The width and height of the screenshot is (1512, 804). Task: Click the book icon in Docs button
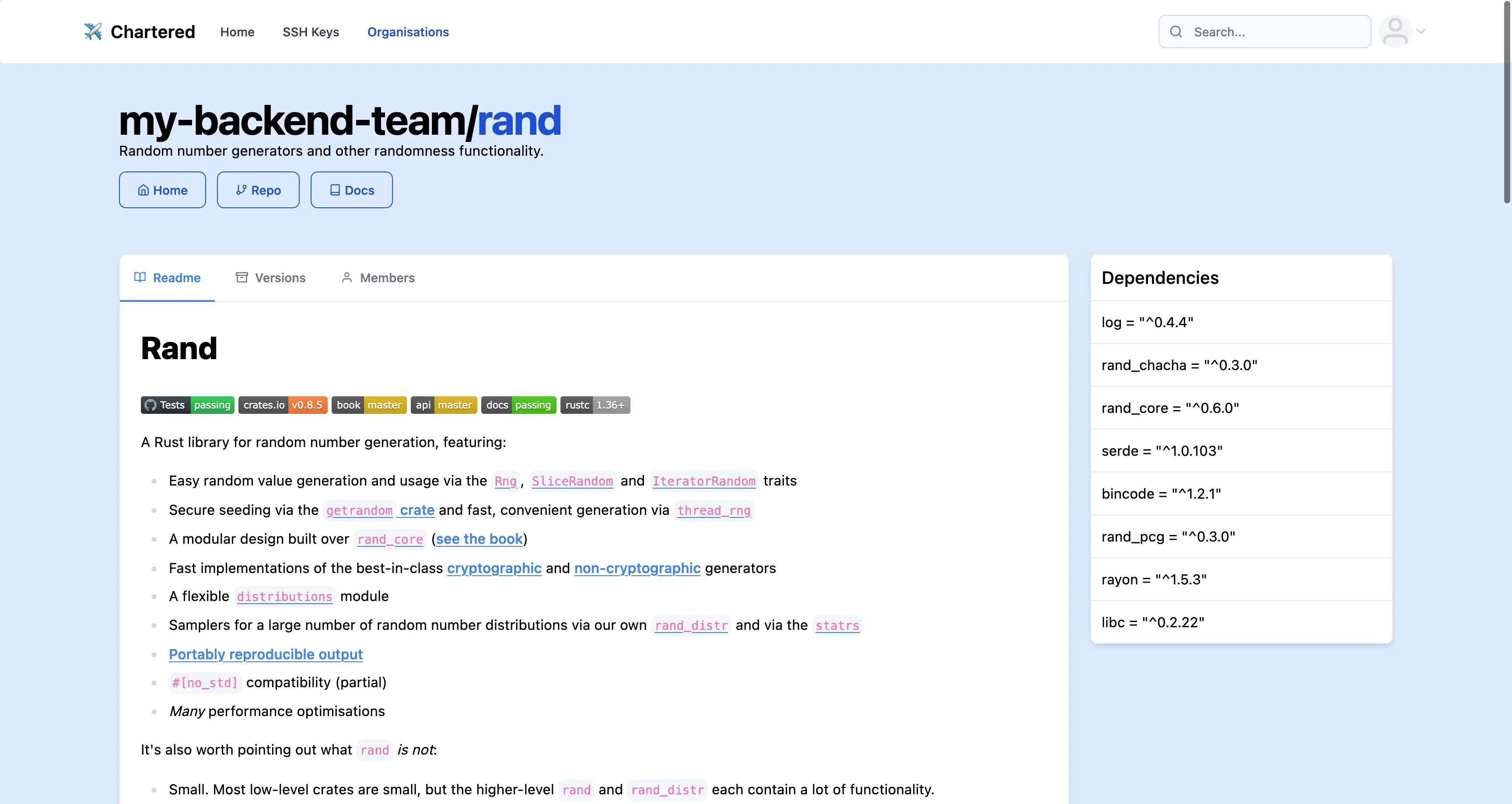tap(335, 190)
